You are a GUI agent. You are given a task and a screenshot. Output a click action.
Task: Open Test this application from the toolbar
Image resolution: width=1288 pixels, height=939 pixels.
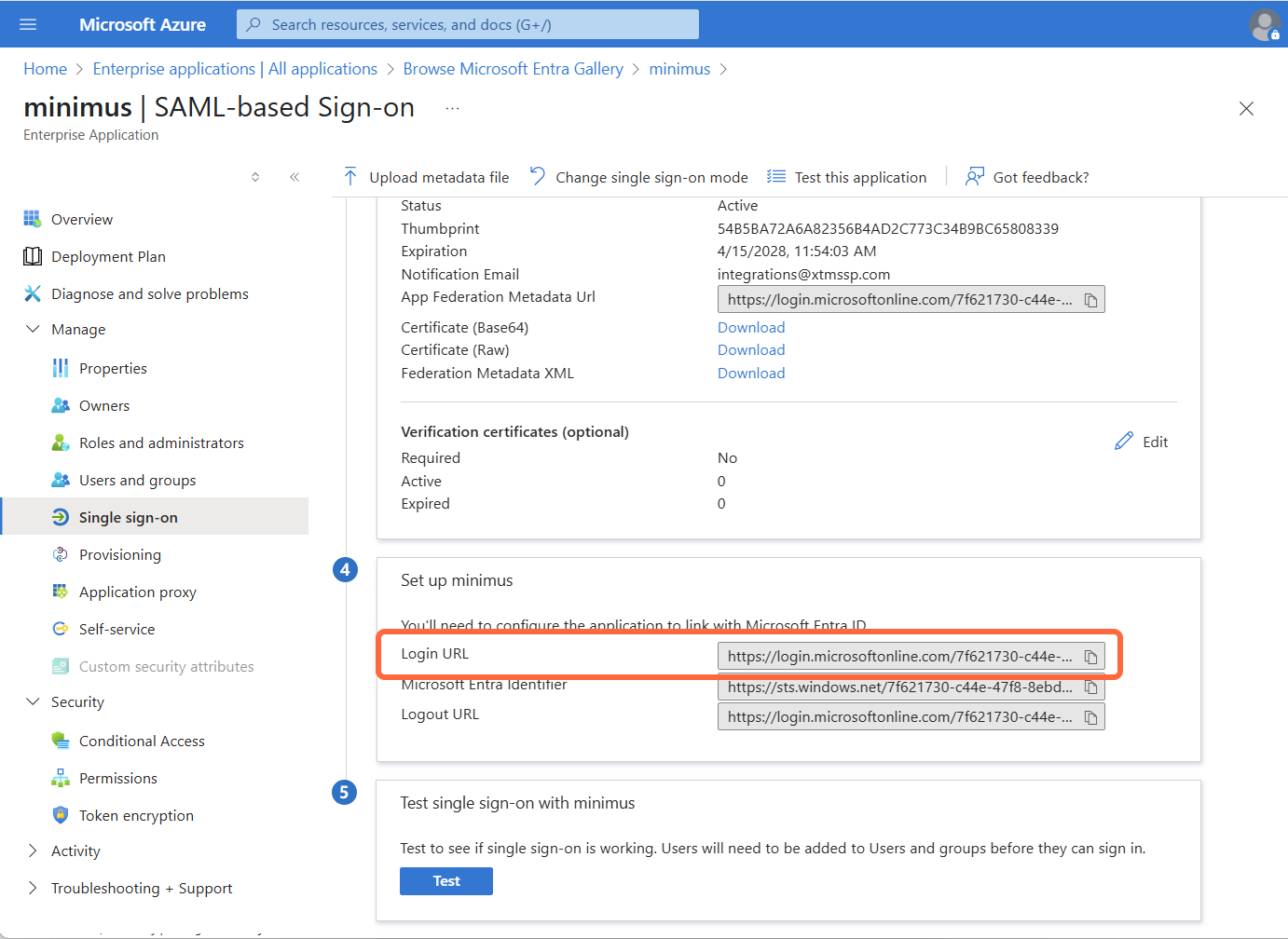(x=846, y=176)
